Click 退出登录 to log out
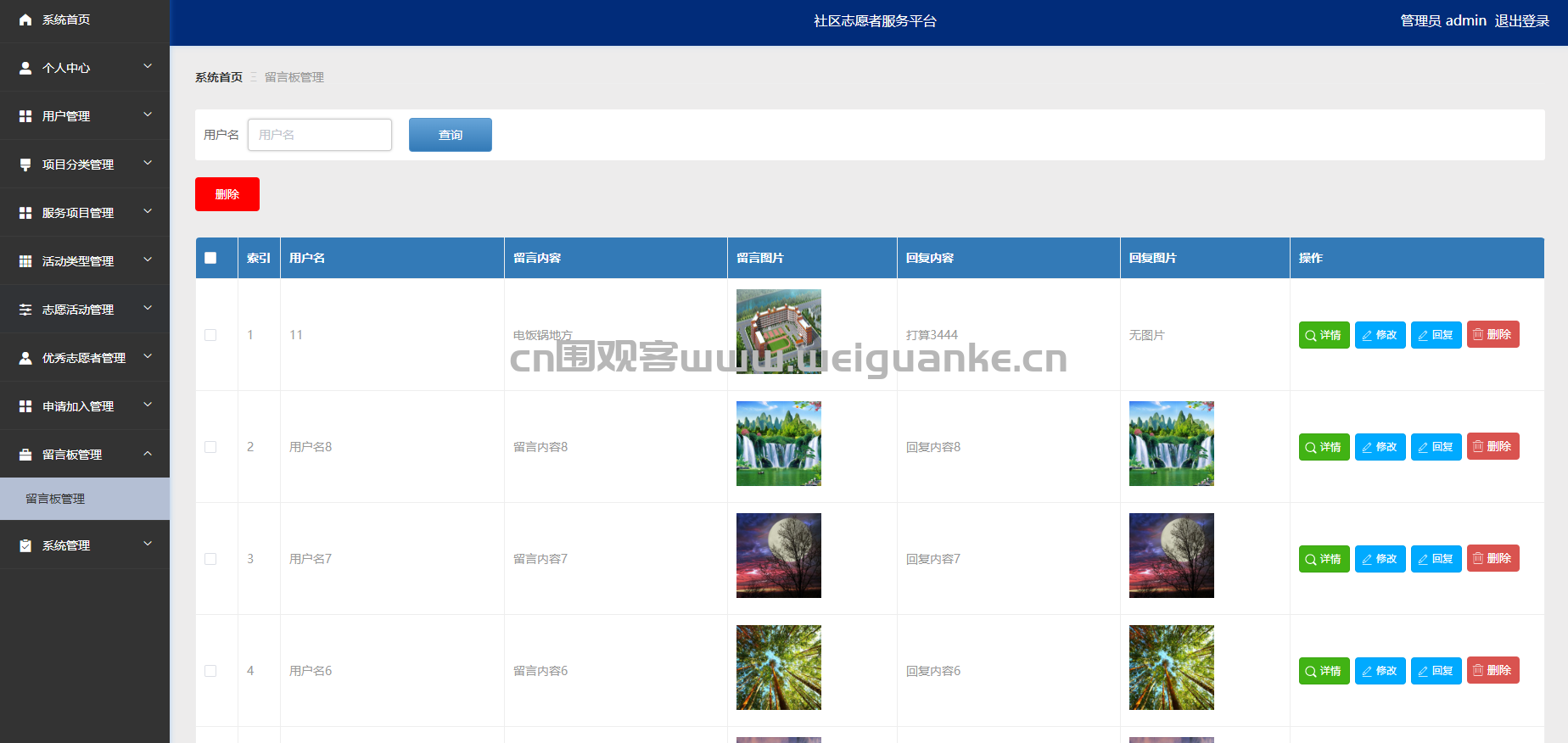The image size is (1568, 743). click(x=1521, y=21)
